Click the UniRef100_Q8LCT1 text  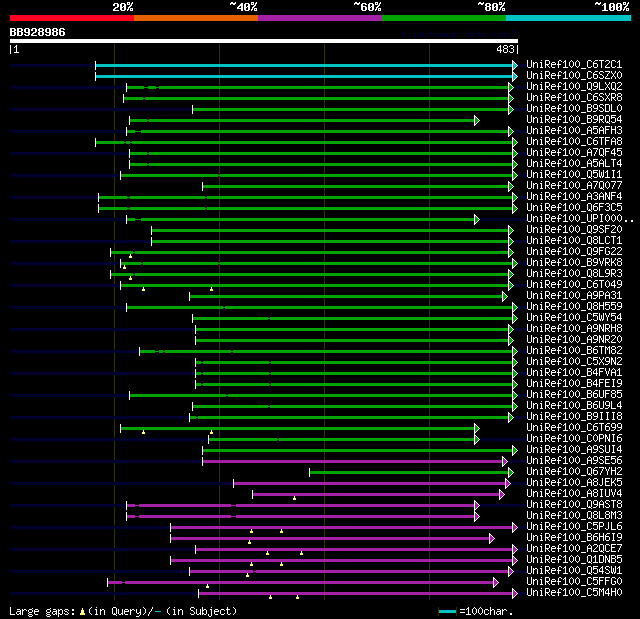coord(574,241)
